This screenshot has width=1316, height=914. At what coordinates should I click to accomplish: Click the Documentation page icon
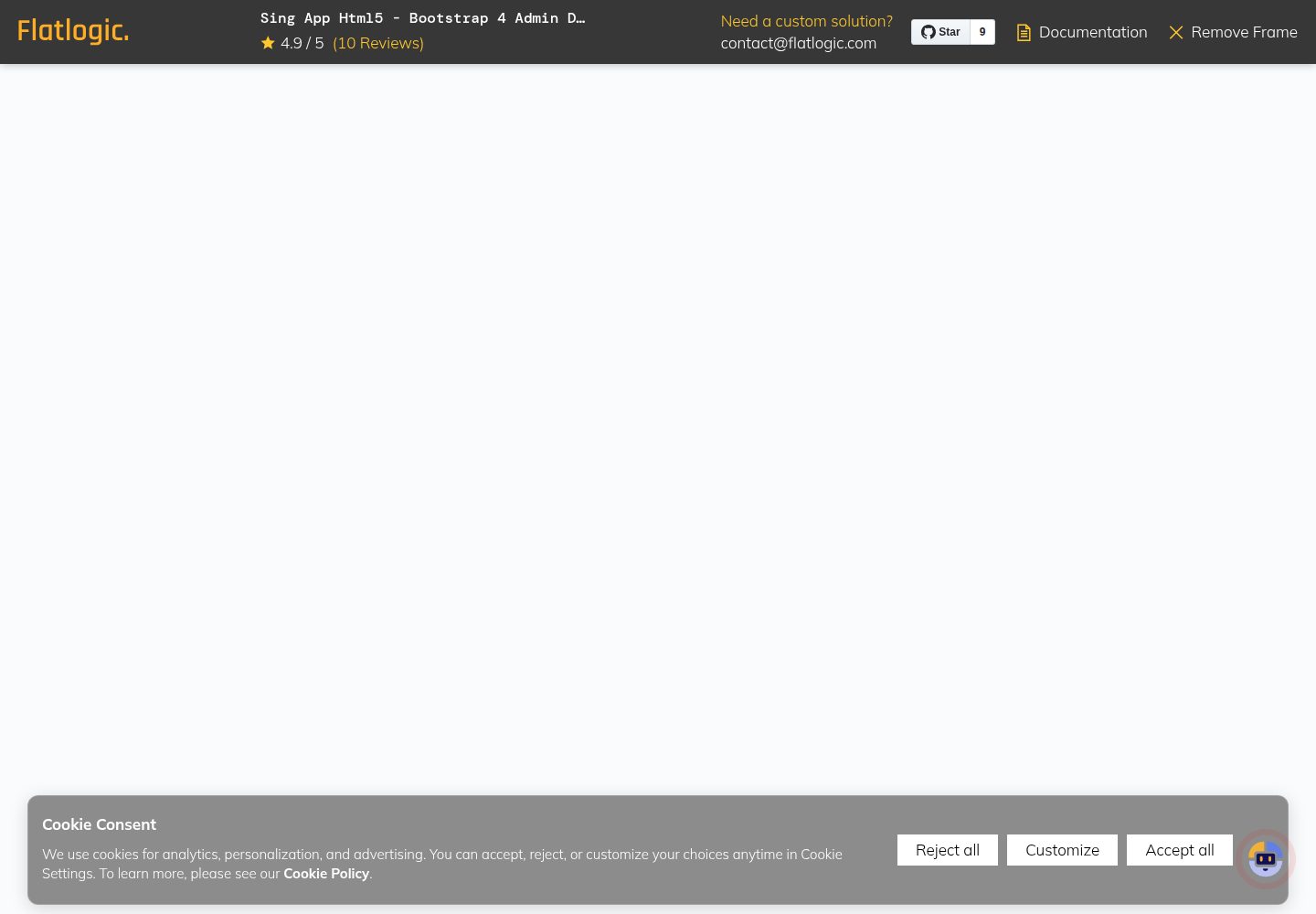pos(1024,33)
